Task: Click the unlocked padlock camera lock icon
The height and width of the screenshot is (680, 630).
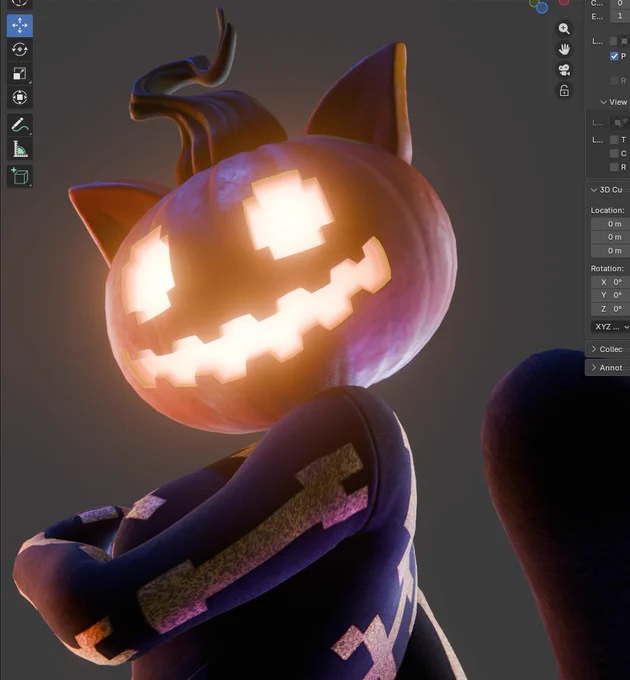Action: (x=564, y=90)
